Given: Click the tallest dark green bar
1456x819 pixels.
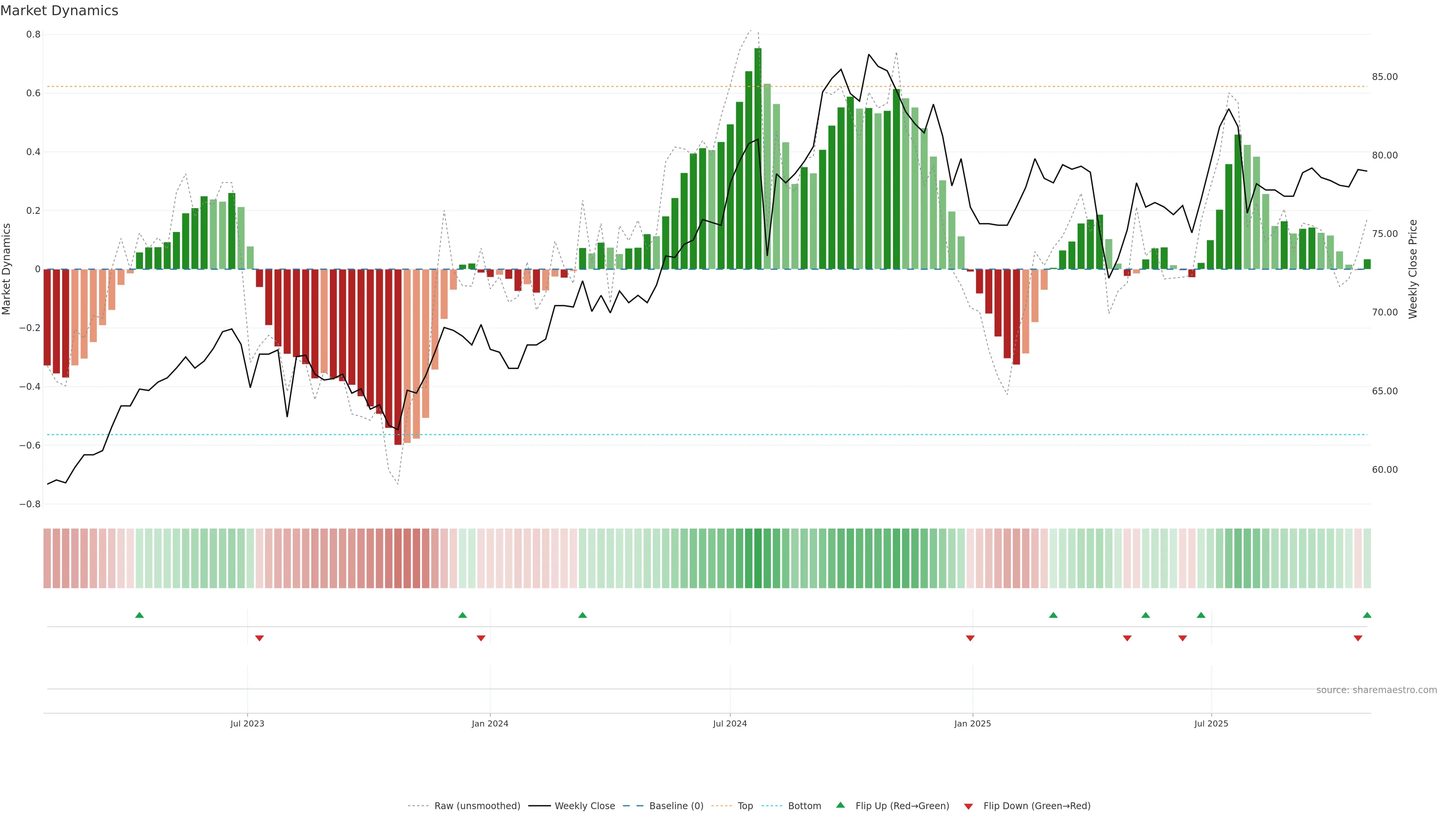Looking at the screenshot, I should [758, 158].
